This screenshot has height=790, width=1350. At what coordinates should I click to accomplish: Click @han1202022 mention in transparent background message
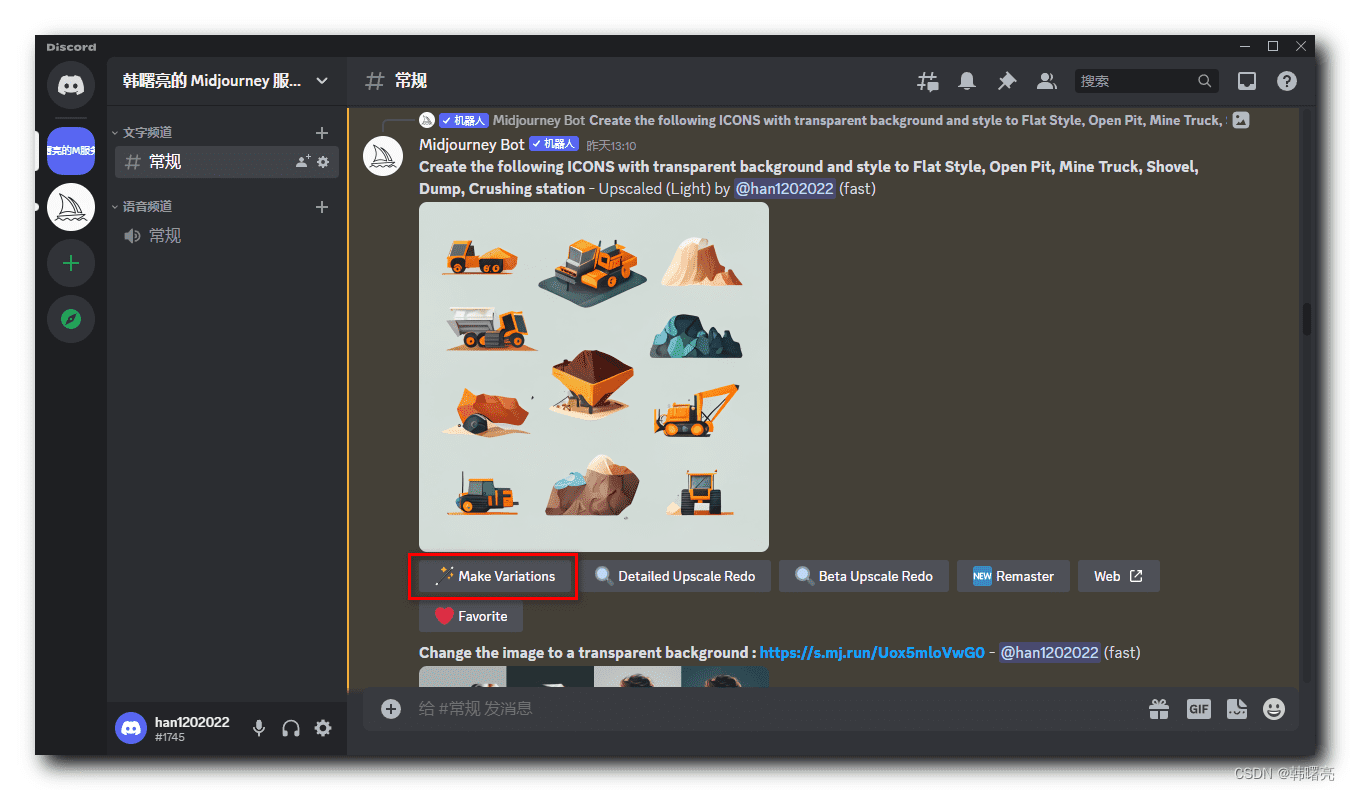1050,653
